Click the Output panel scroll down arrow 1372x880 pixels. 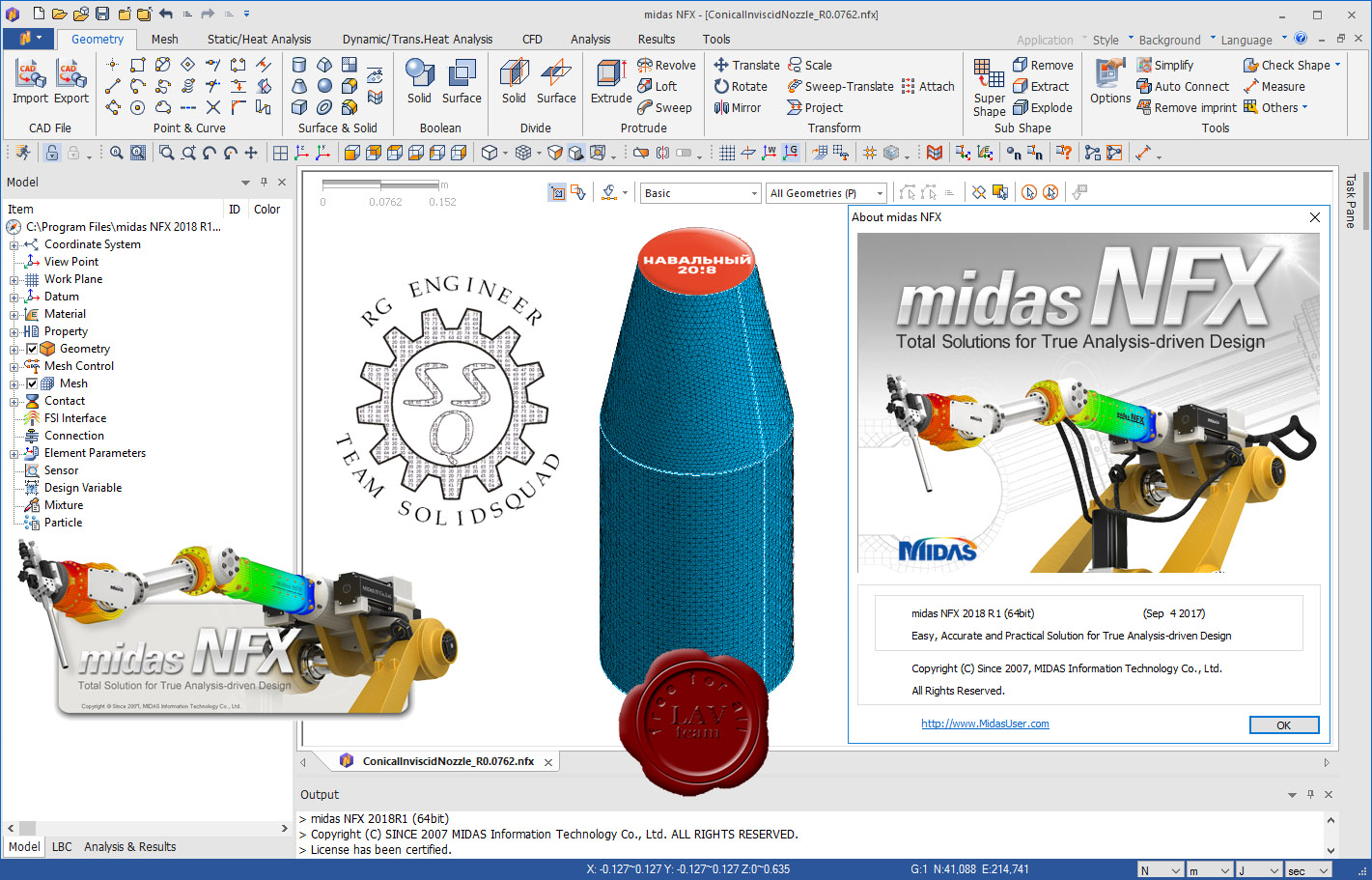[1330, 850]
